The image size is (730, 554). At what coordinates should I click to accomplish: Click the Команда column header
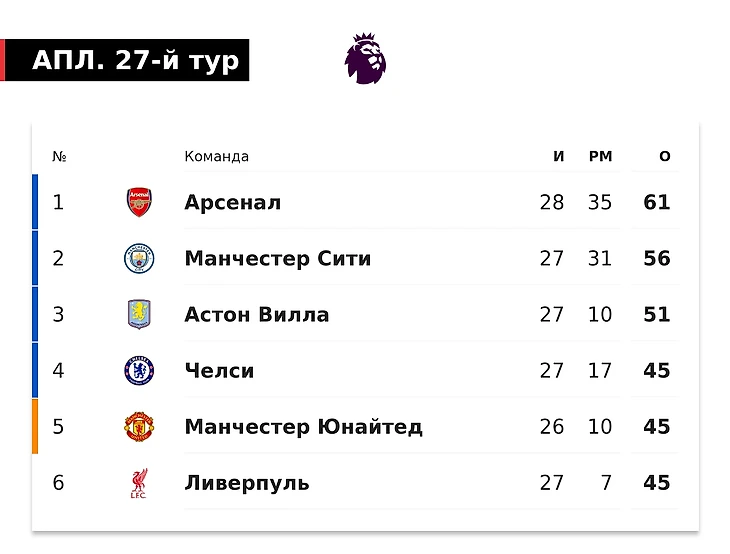coord(216,156)
